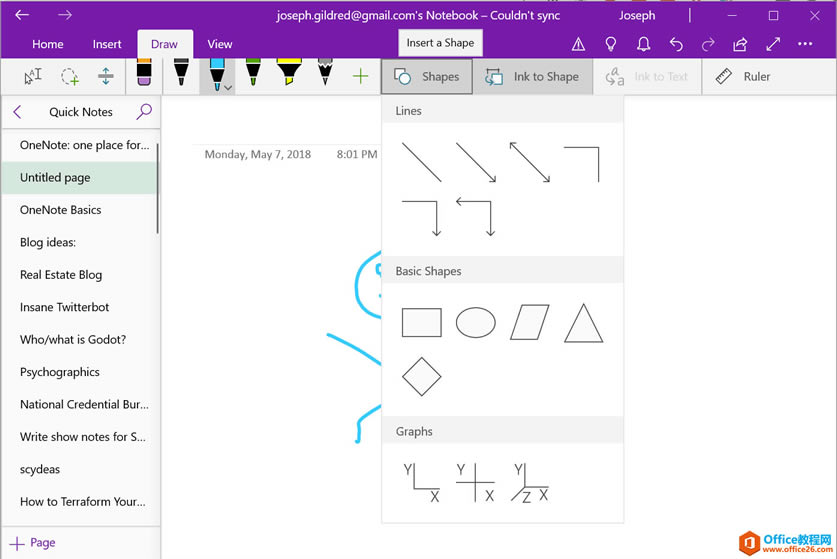Select objects or type text tool
Screen dimensions: 837x559
(x=33, y=76)
